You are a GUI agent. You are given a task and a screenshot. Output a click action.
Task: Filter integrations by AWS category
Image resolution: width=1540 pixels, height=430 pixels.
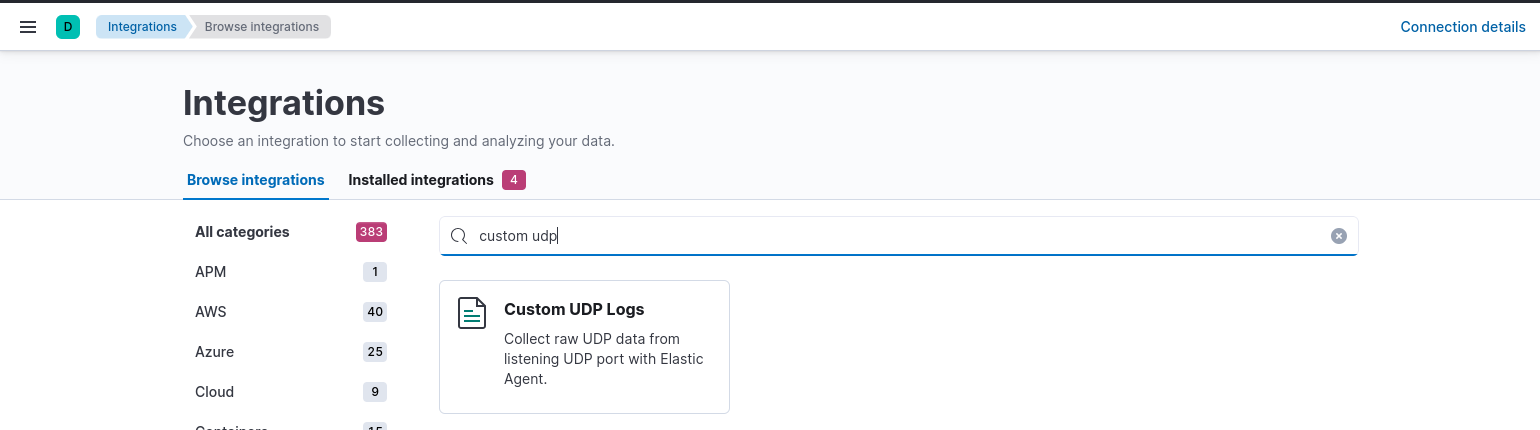[211, 312]
